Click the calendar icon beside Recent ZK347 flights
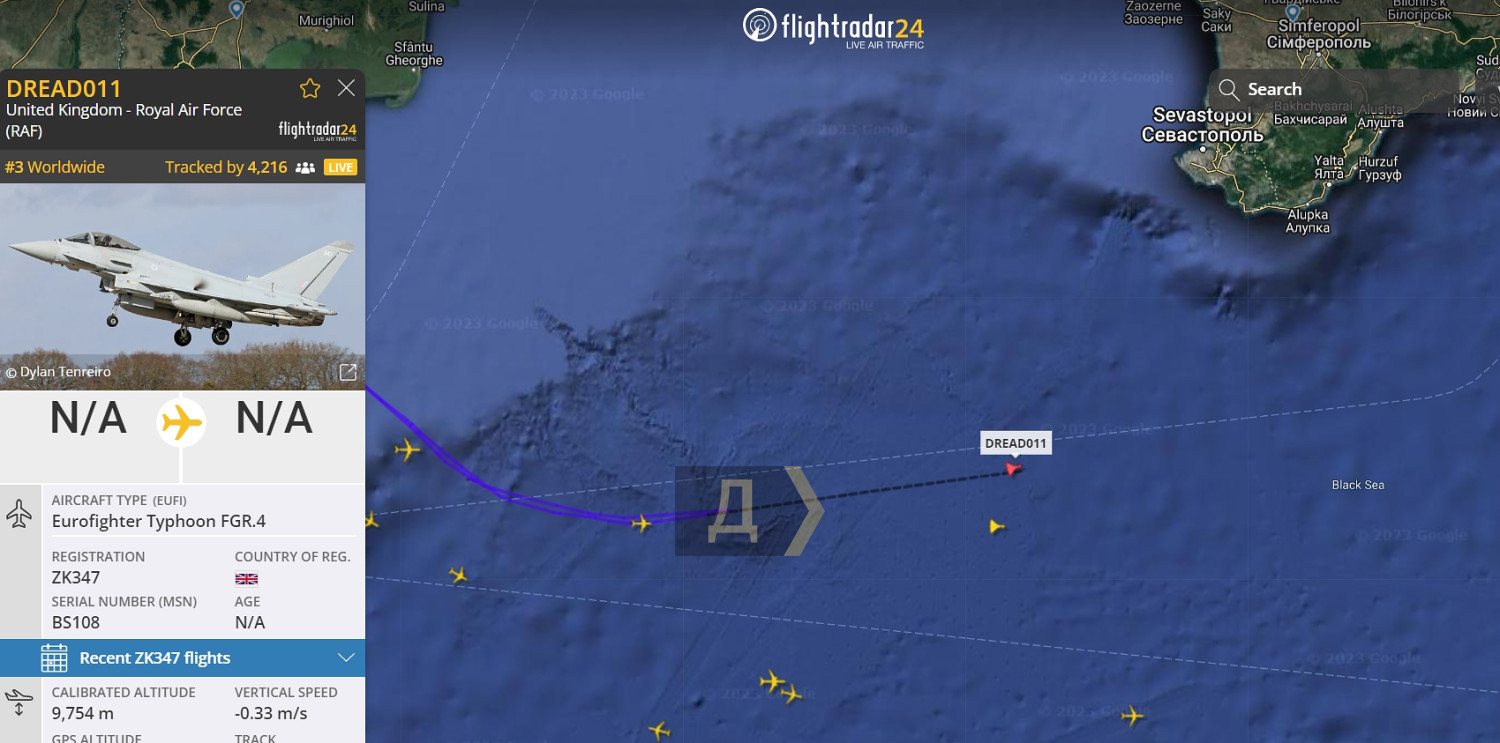 [54, 658]
